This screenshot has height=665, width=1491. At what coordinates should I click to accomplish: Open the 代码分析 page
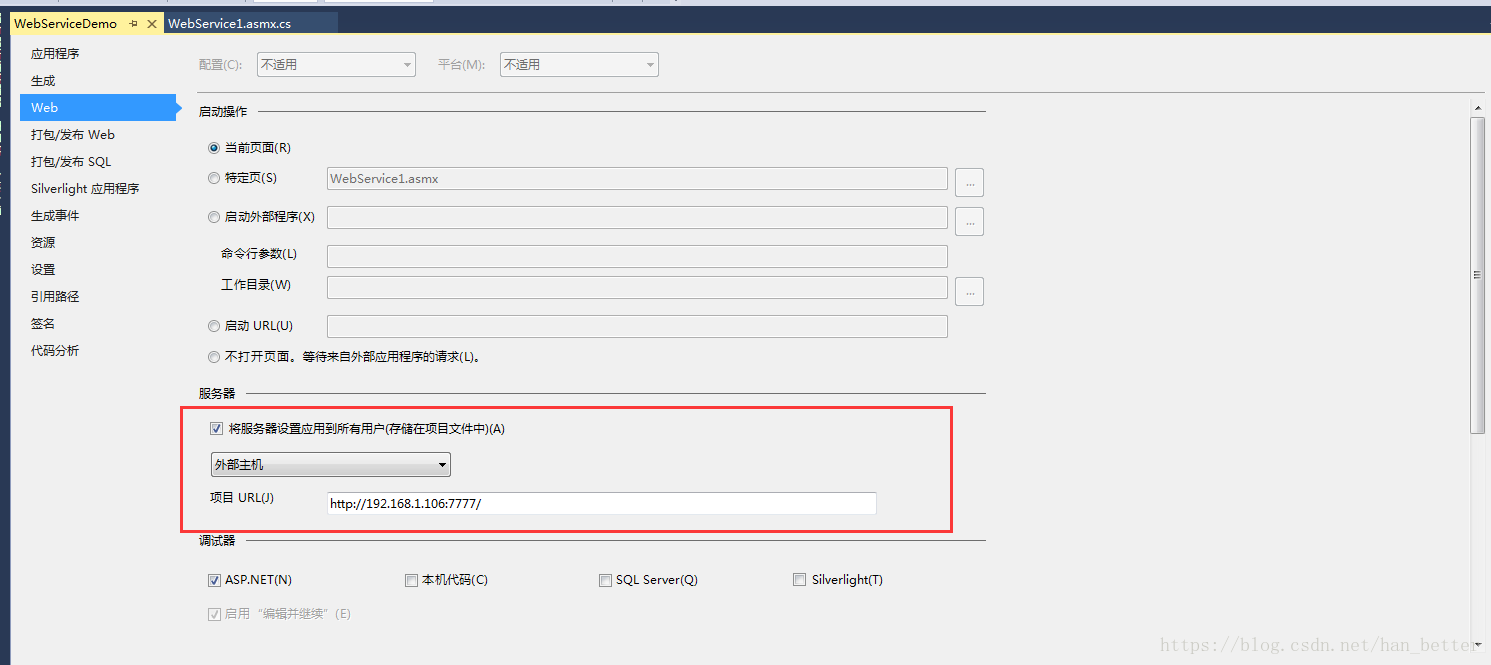tap(55, 350)
